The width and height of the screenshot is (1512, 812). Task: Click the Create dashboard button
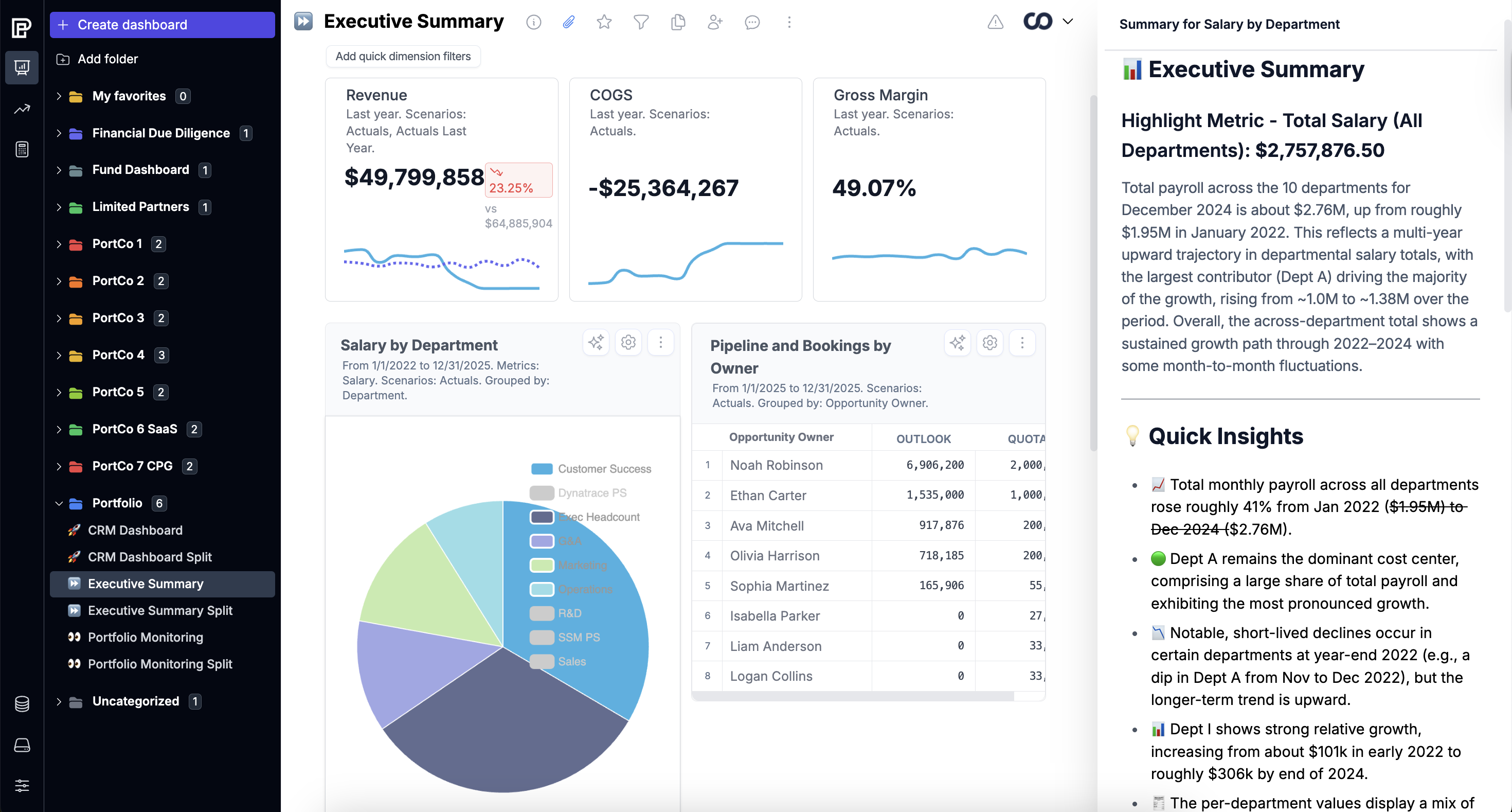tap(162, 25)
